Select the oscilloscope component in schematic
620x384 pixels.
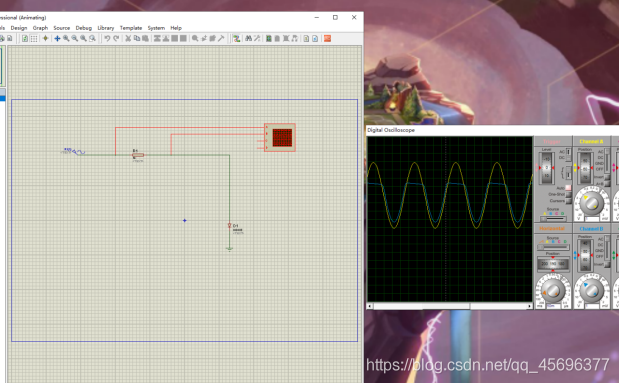280,138
